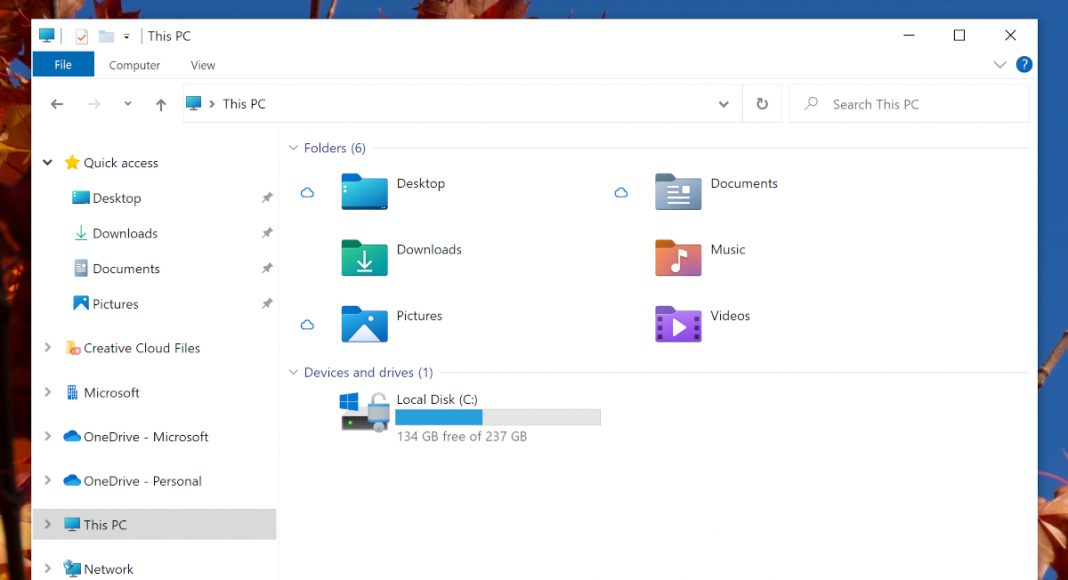Select Desktop under Quick access
The height and width of the screenshot is (580, 1068).
pyautogui.click(x=116, y=198)
